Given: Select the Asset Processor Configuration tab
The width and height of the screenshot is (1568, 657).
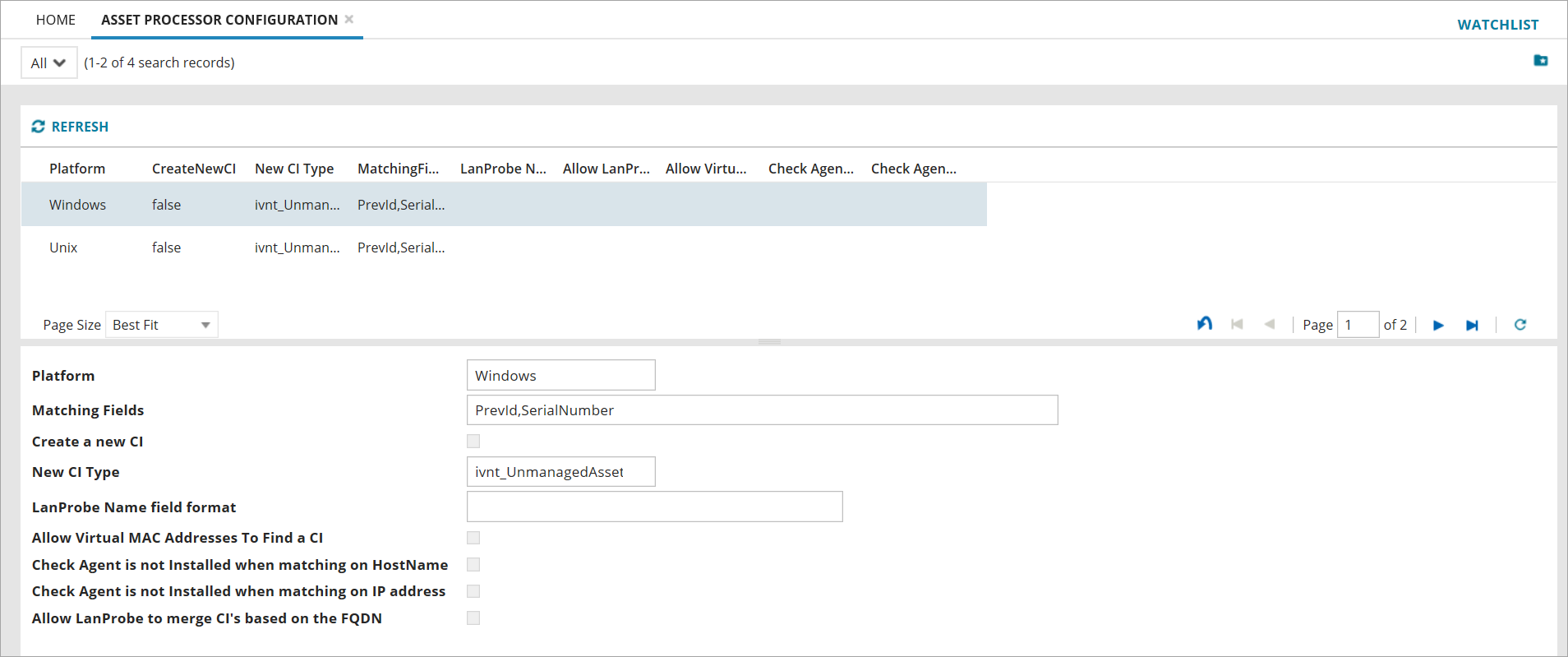Looking at the screenshot, I should point(219,20).
